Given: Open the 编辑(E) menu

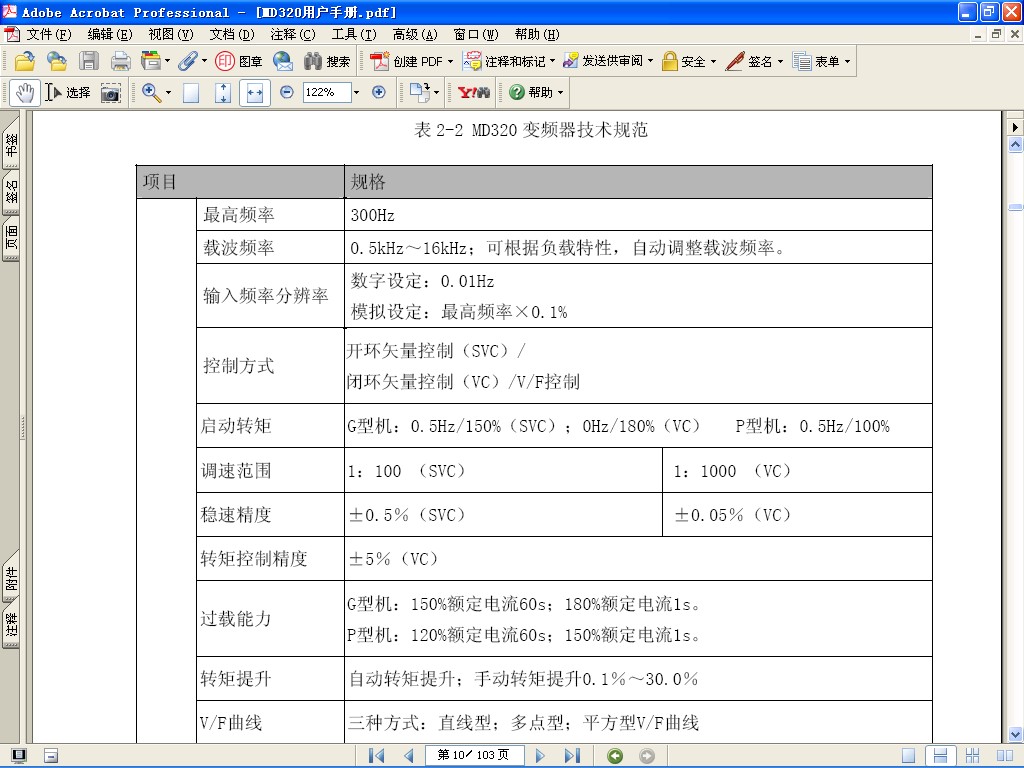Looking at the screenshot, I should pos(110,34).
